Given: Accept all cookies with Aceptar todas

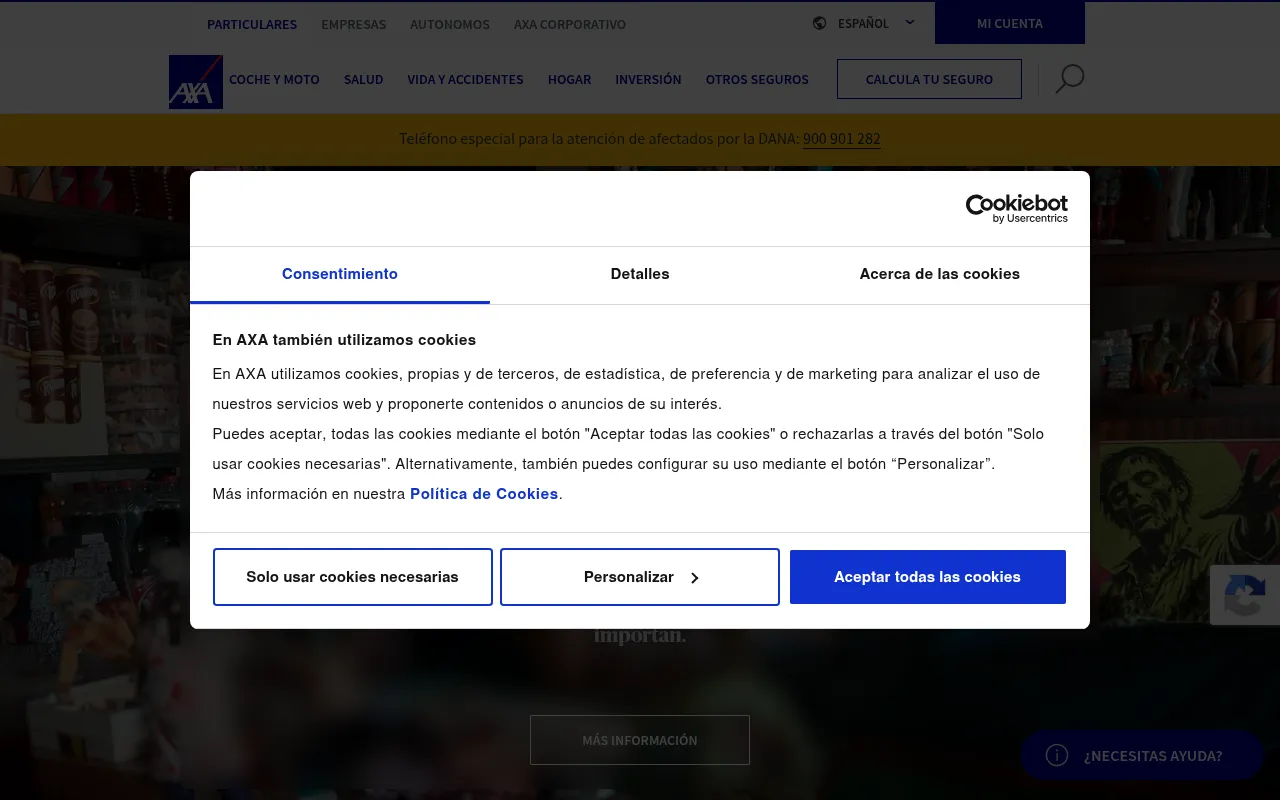Looking at the screenshot, I should coord(928,577).
